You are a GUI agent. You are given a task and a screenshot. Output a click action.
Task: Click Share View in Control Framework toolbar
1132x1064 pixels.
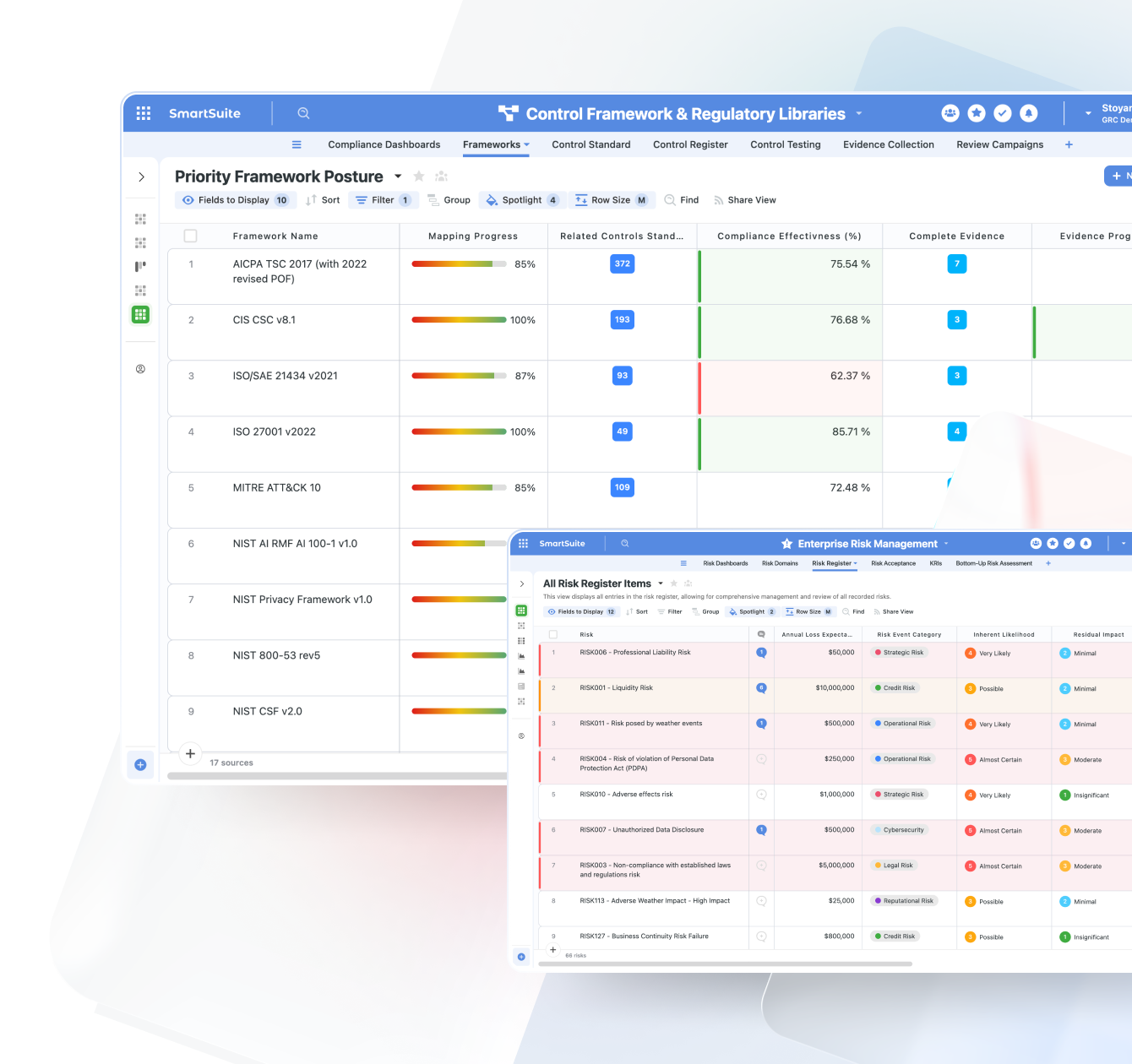pyautogui.click(x=744, y=200)
